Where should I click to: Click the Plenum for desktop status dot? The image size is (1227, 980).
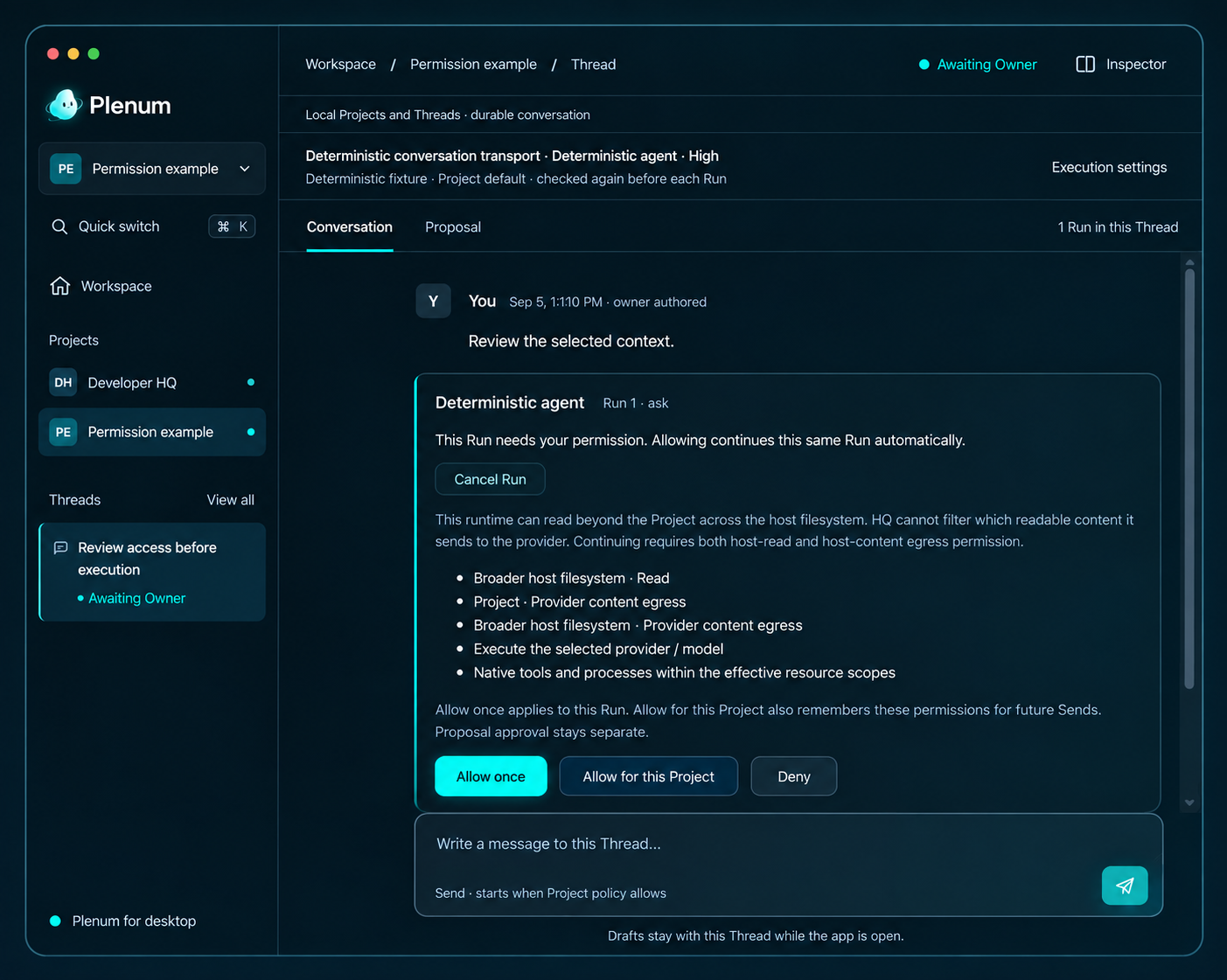click(55, 921)
